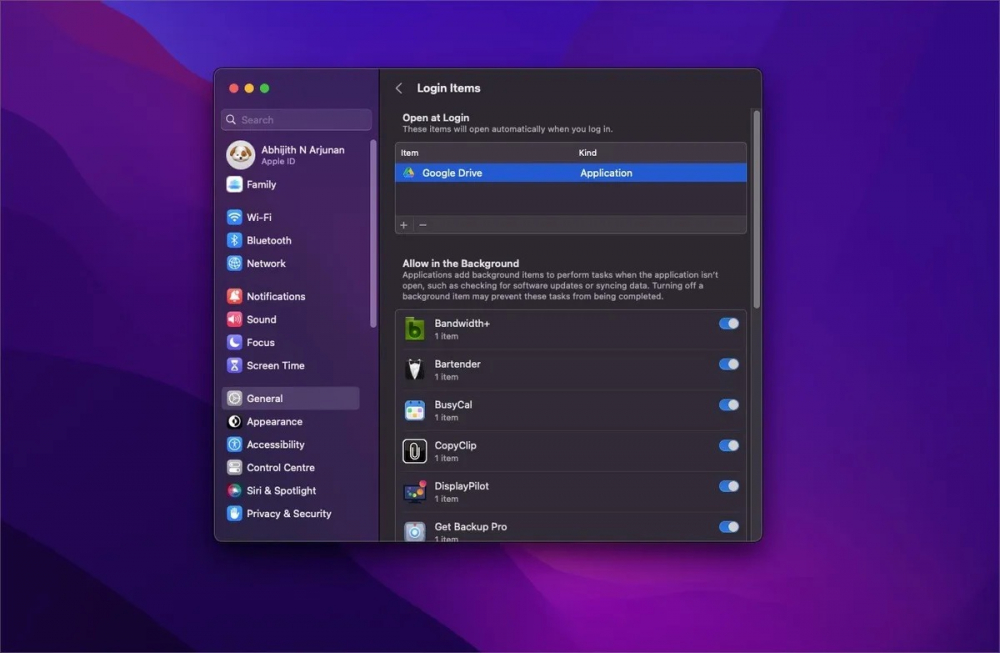Go back using the chevron arrow
The width and height of the screenshot is (1000, 653).
(x=399, y=88)
